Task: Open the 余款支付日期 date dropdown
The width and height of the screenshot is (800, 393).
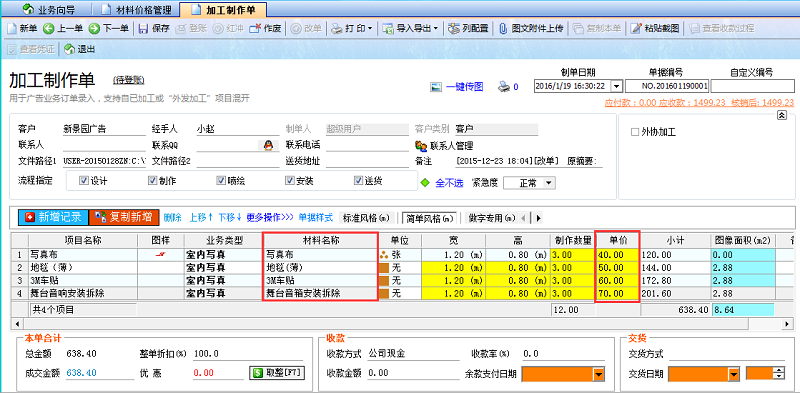Action: point(598,375)
